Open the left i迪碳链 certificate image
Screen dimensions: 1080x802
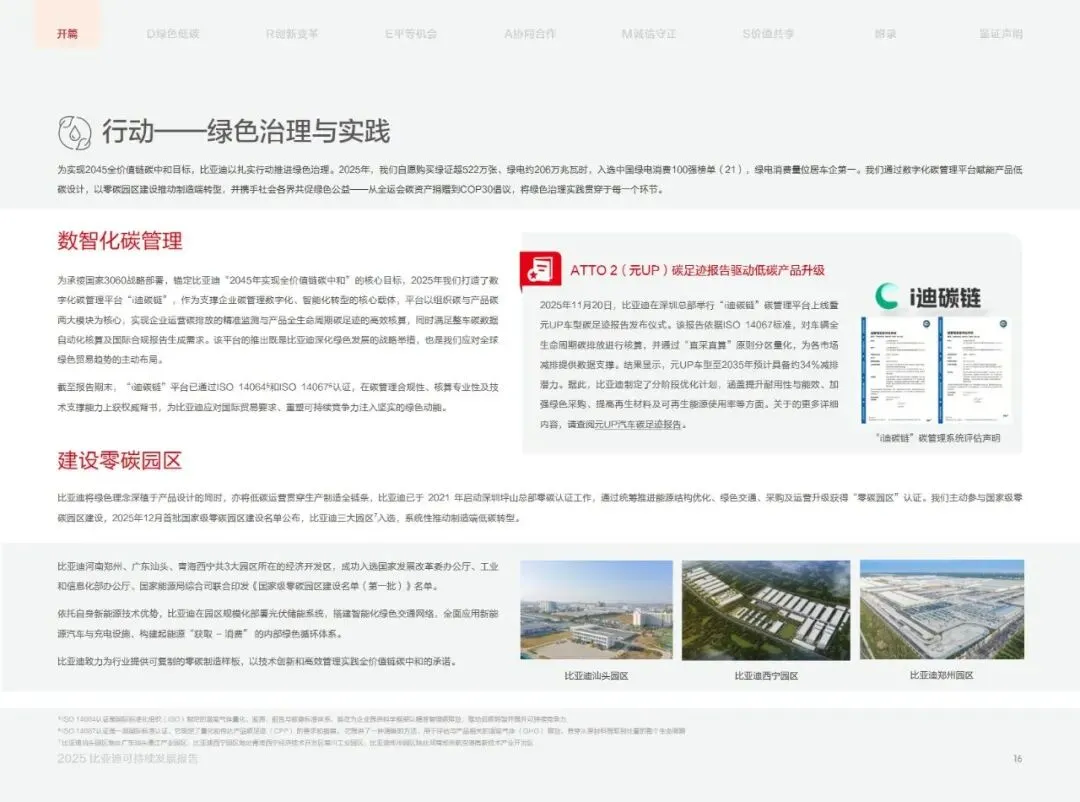coord(897,369)
